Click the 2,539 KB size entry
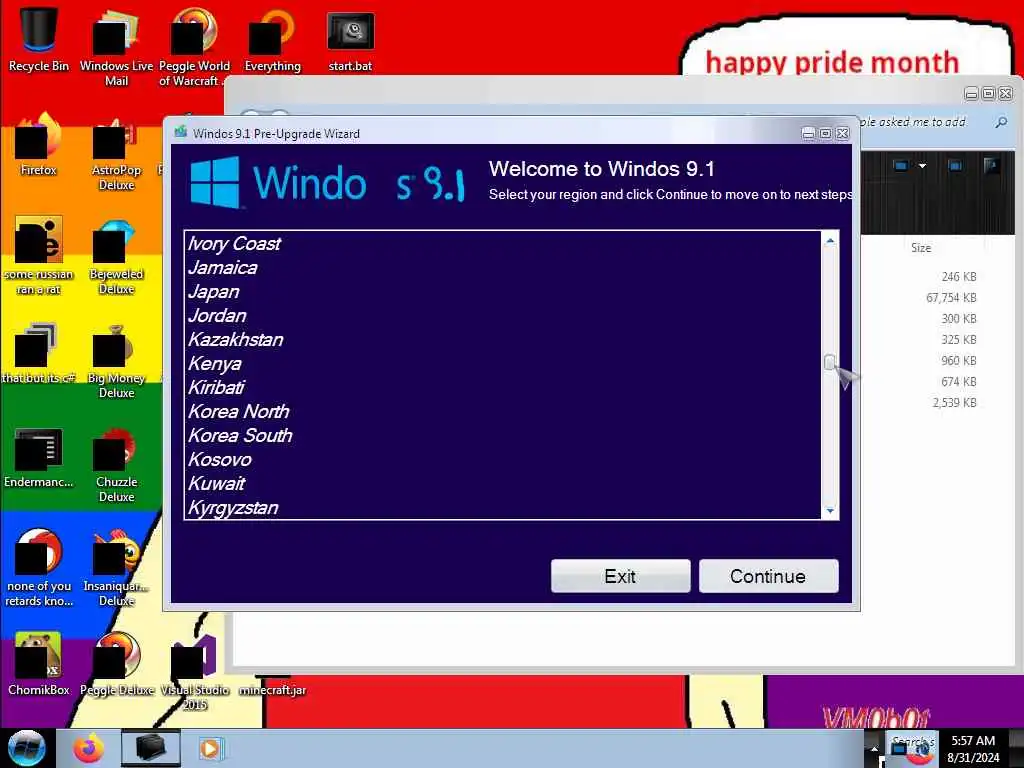The image size is (1024, 768). coord(954,403)
